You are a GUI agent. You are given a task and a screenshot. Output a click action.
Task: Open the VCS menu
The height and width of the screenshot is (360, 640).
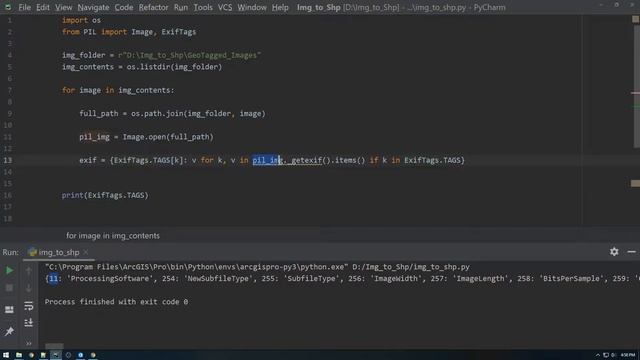coord(225,7)
